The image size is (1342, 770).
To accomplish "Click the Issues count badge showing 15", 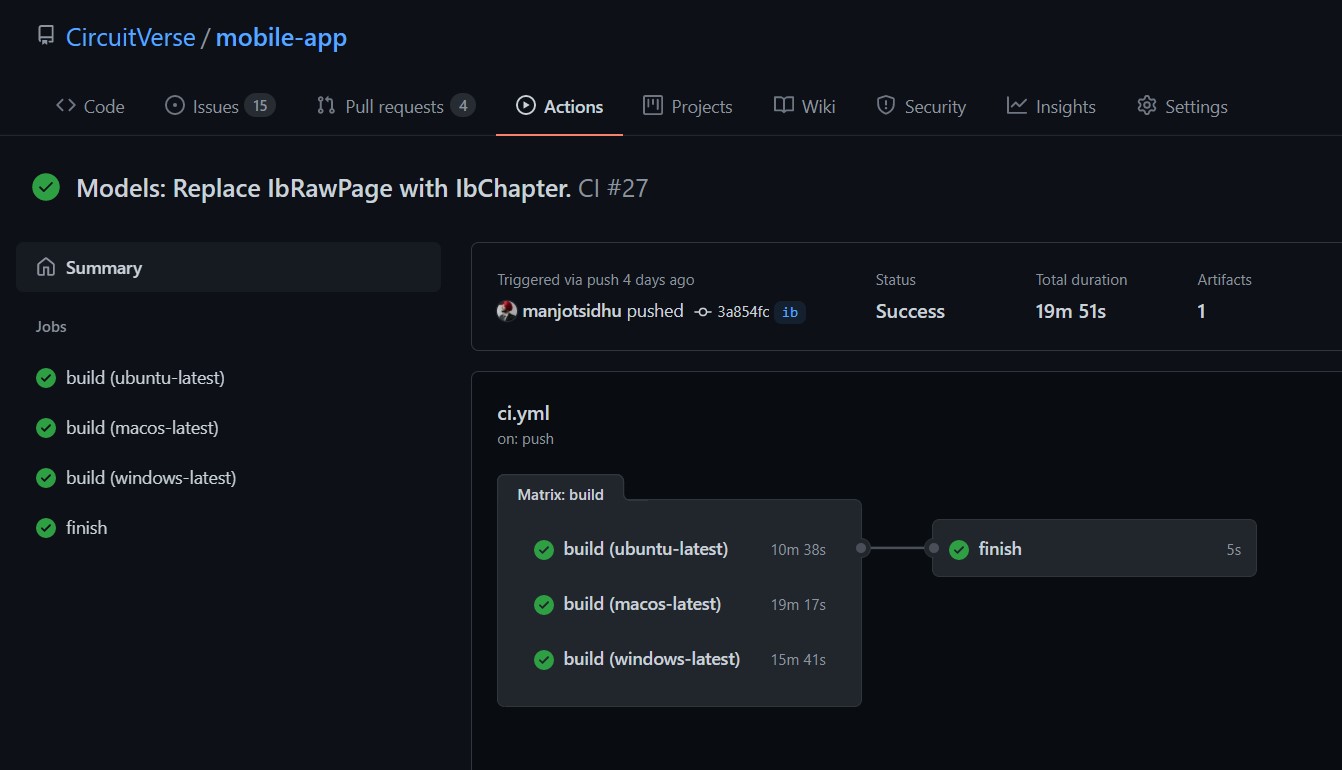I will [x=260, y=106].
